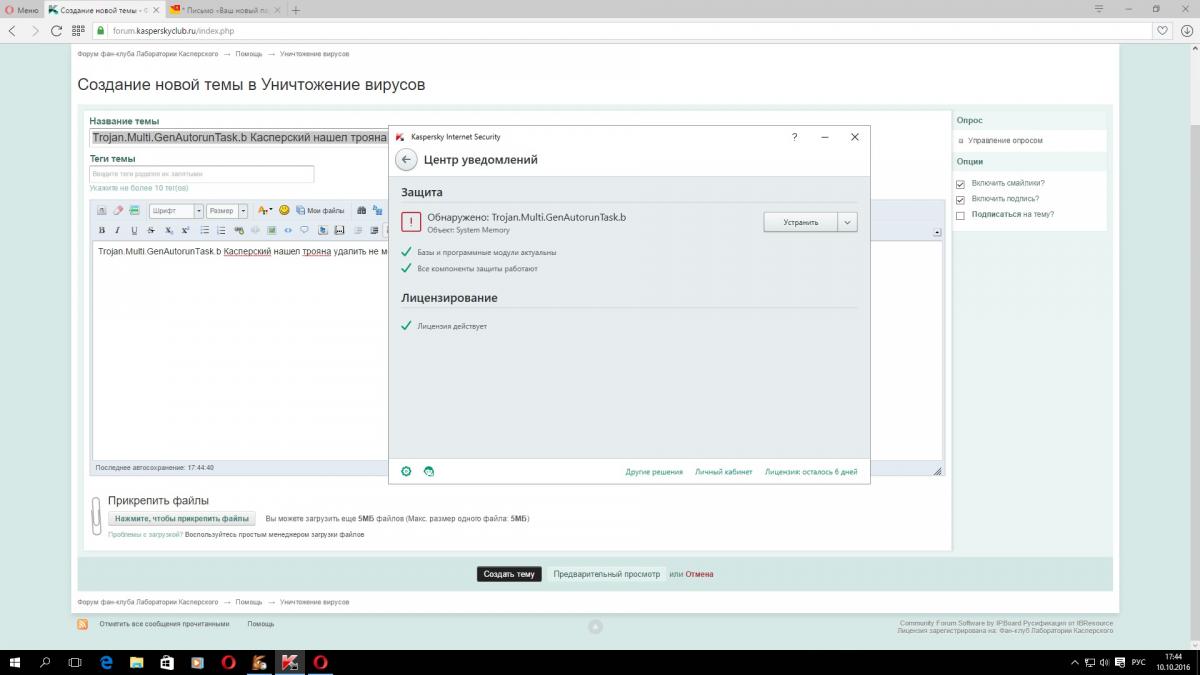Open Kaspersky support agent icon
This screenshot has height=675, width=1200.
point(429,471)
